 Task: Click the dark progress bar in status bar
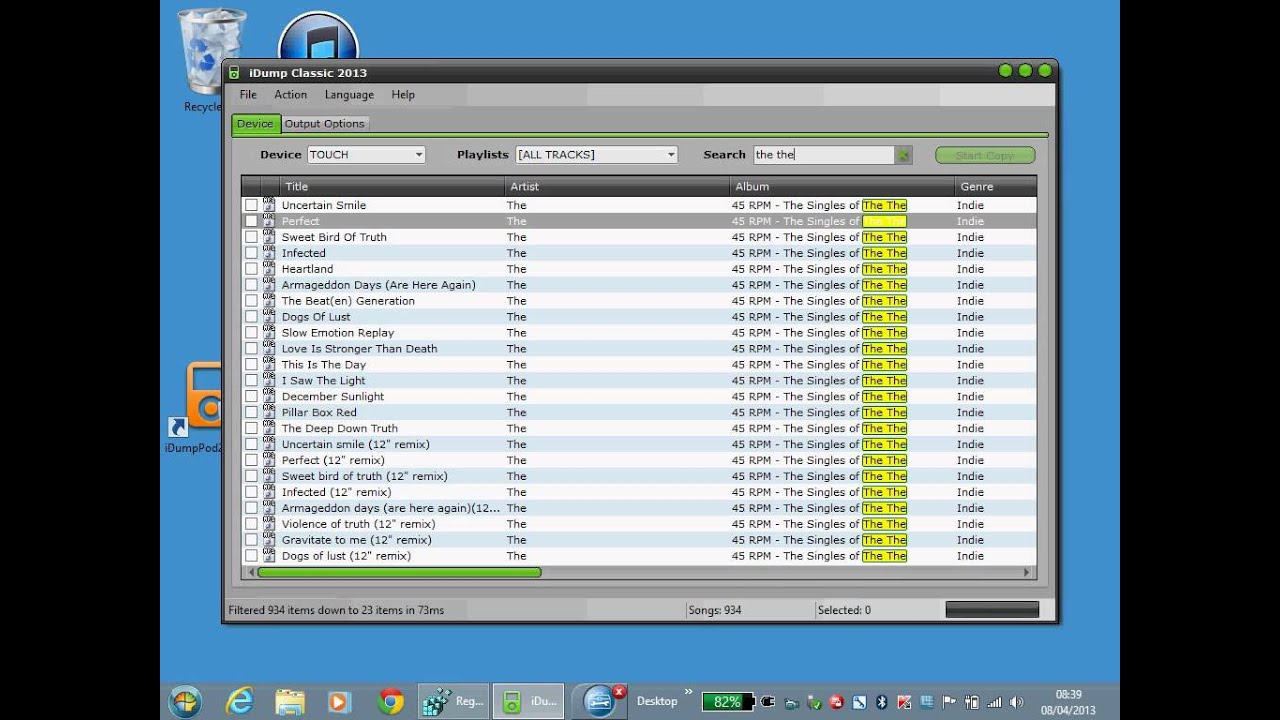[x=992, y=610]
